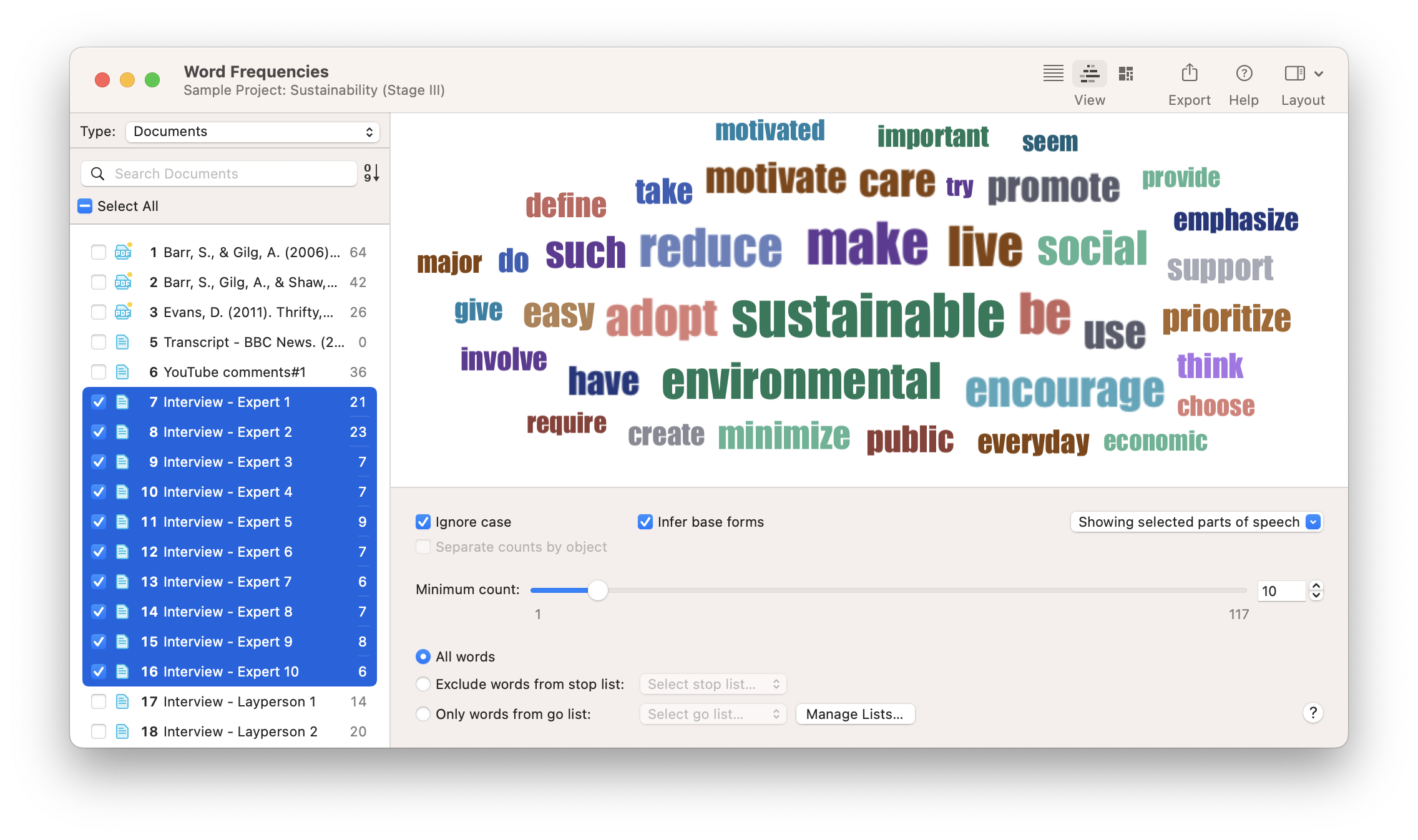Viewport: 1418px width, 840px height.
Task: Click the Export share icon
Action: (1189, 74)
